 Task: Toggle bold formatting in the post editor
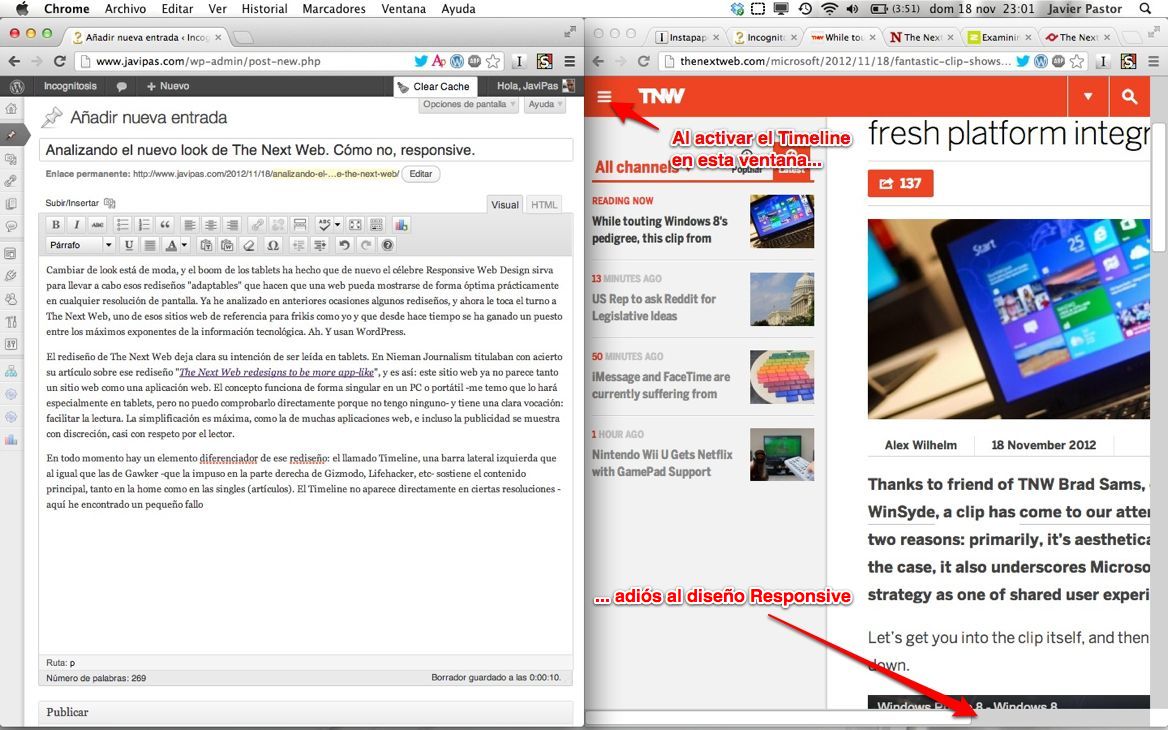click(56, 224)
